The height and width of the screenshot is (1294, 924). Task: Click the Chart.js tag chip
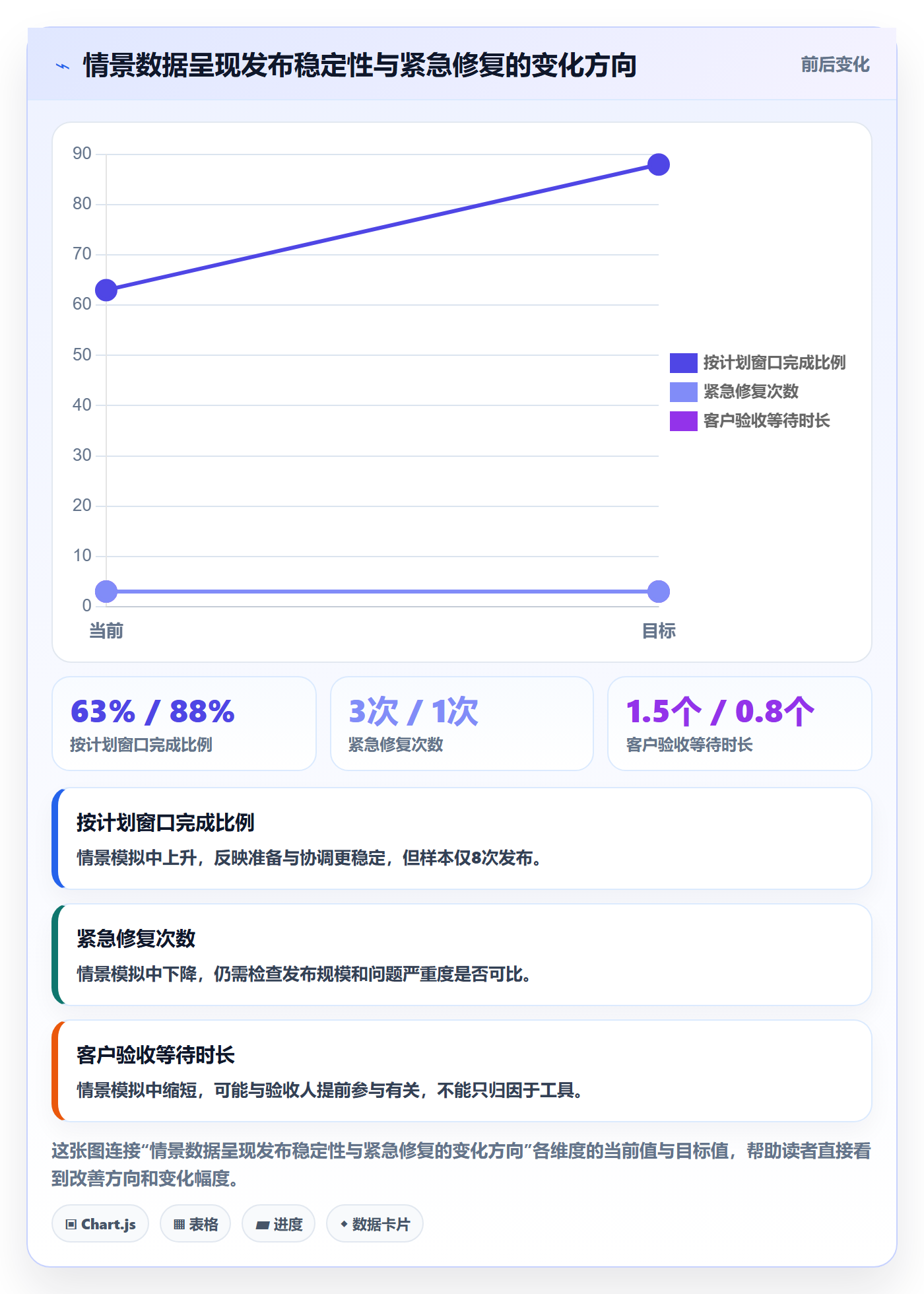pyautogui.click(x=100, y=1224)
